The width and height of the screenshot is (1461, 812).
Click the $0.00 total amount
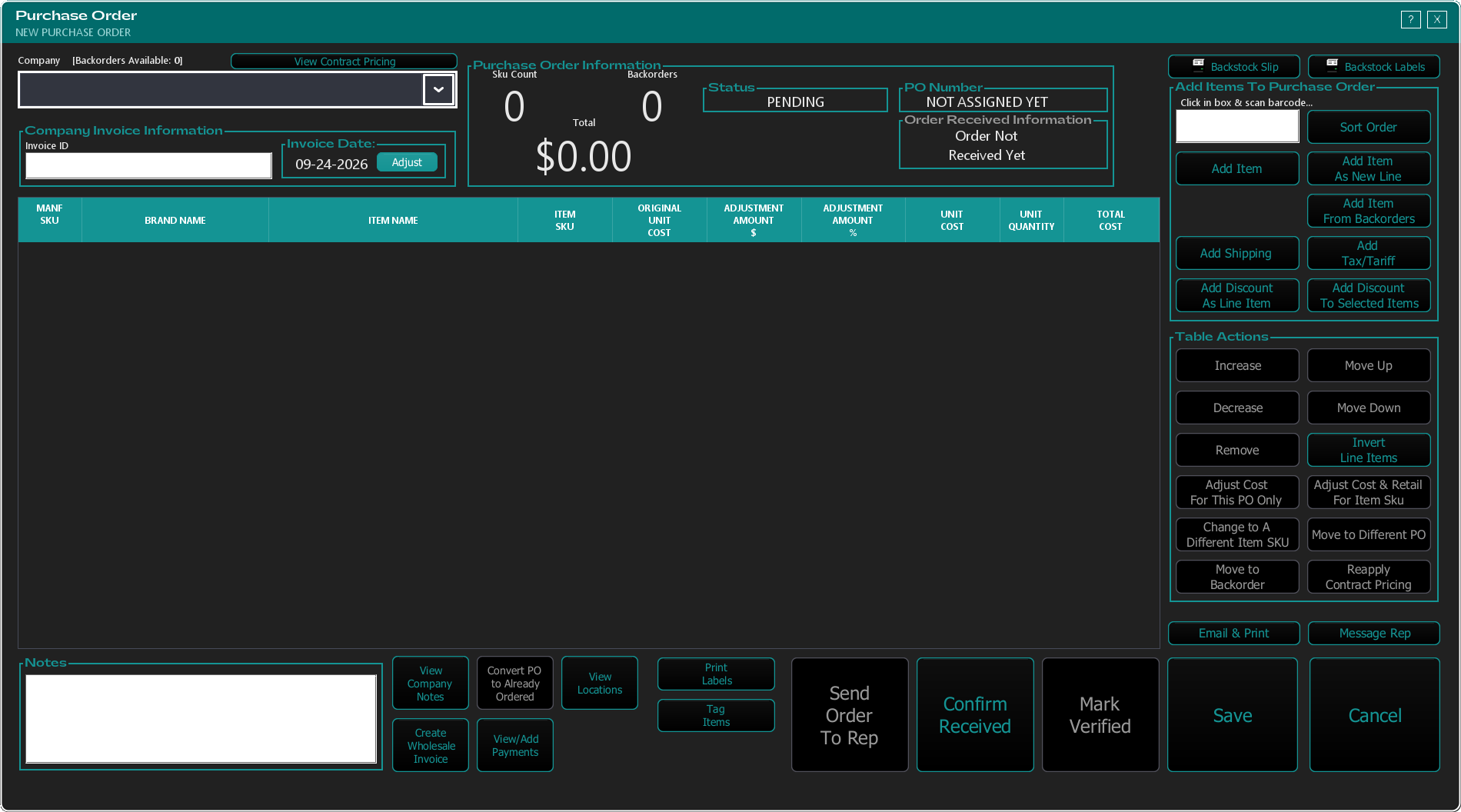tap(584, 156)
